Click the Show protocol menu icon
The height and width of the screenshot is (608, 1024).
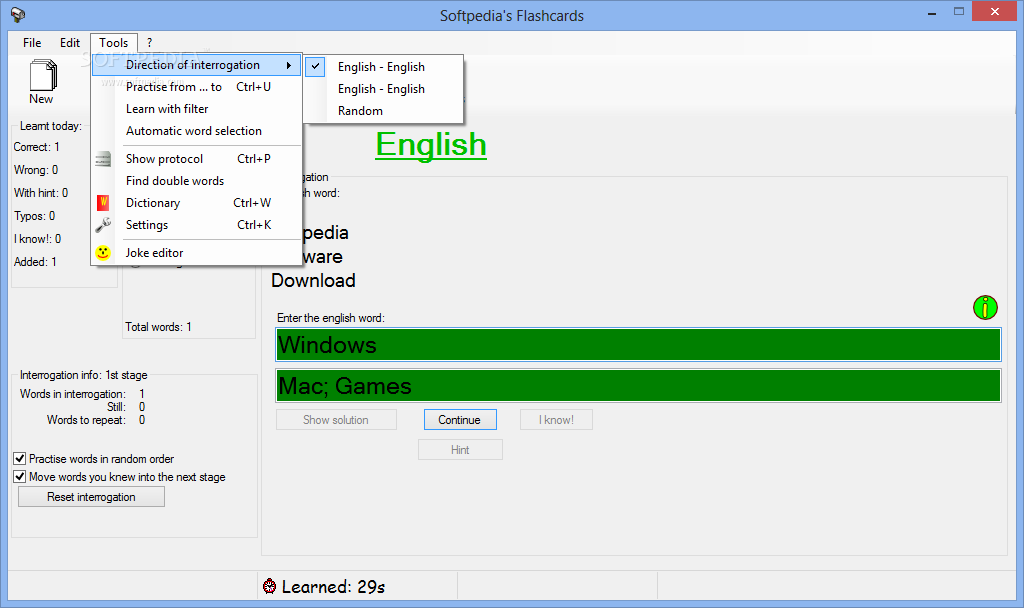103,159
